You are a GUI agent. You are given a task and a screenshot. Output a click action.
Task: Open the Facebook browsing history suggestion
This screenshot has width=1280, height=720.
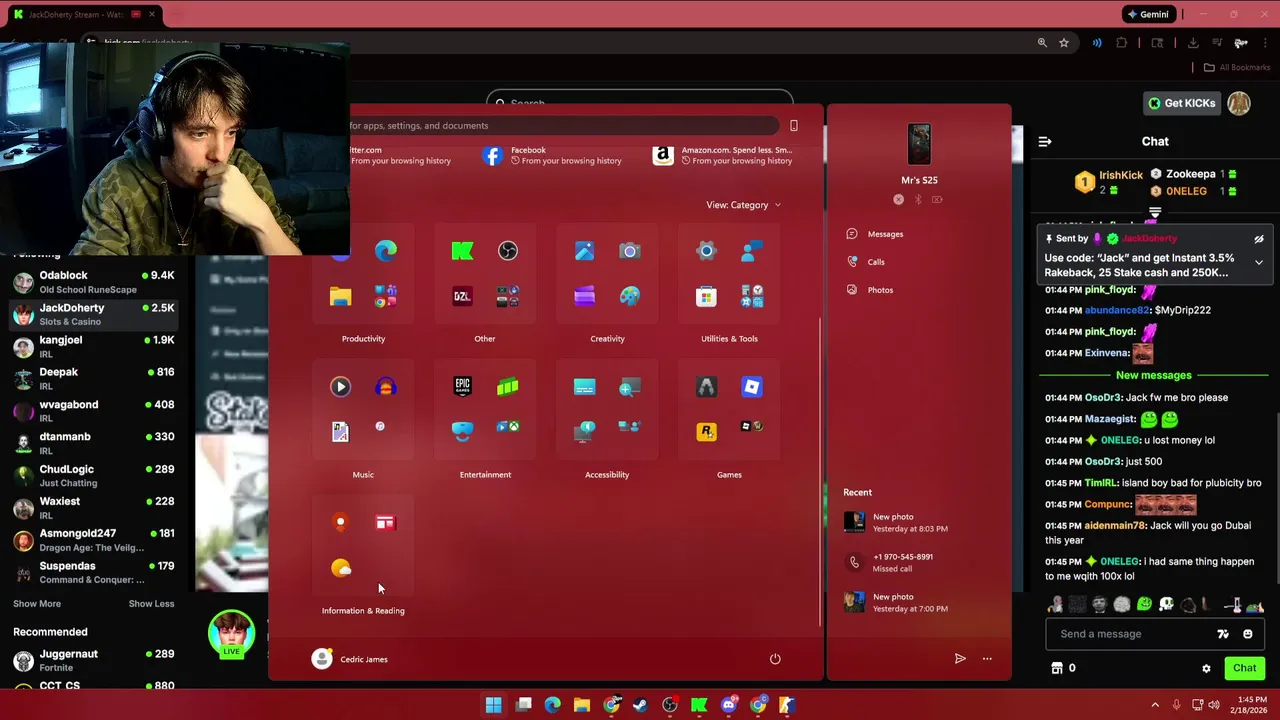pos(551,155)
